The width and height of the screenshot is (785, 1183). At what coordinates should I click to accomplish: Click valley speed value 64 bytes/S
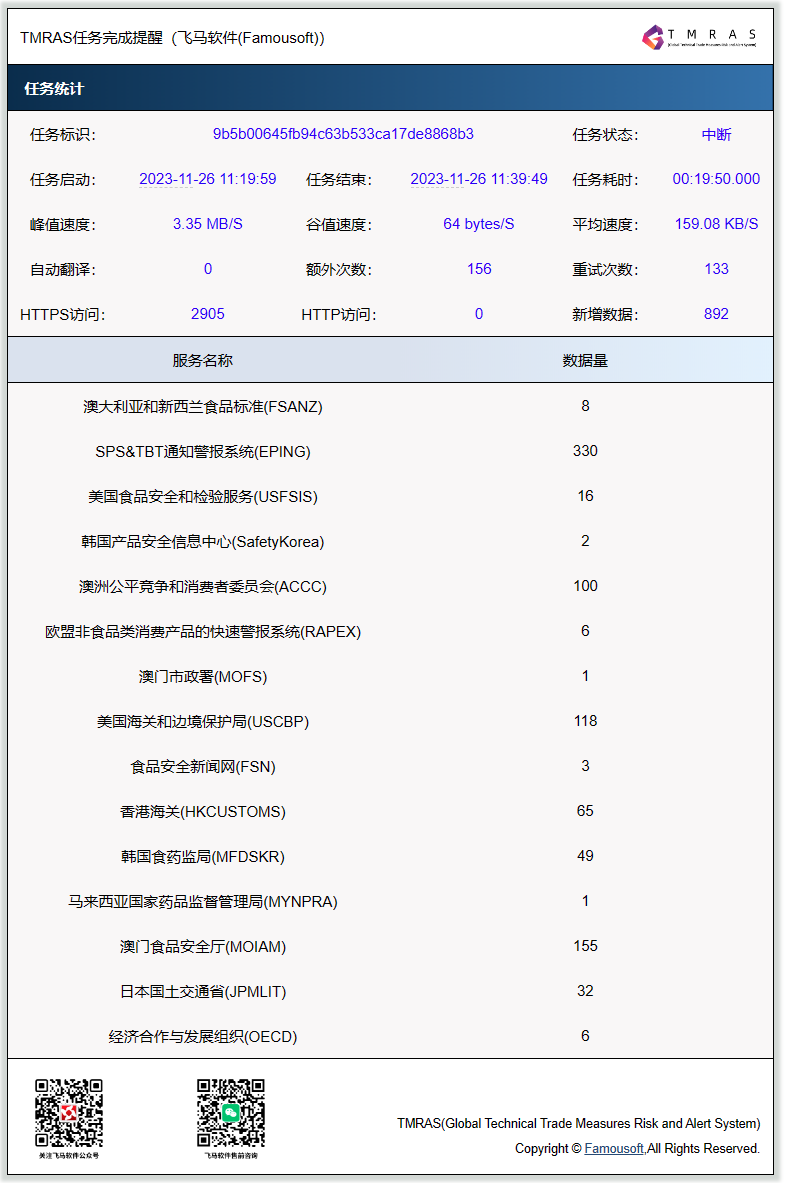(x=479, y=224)
